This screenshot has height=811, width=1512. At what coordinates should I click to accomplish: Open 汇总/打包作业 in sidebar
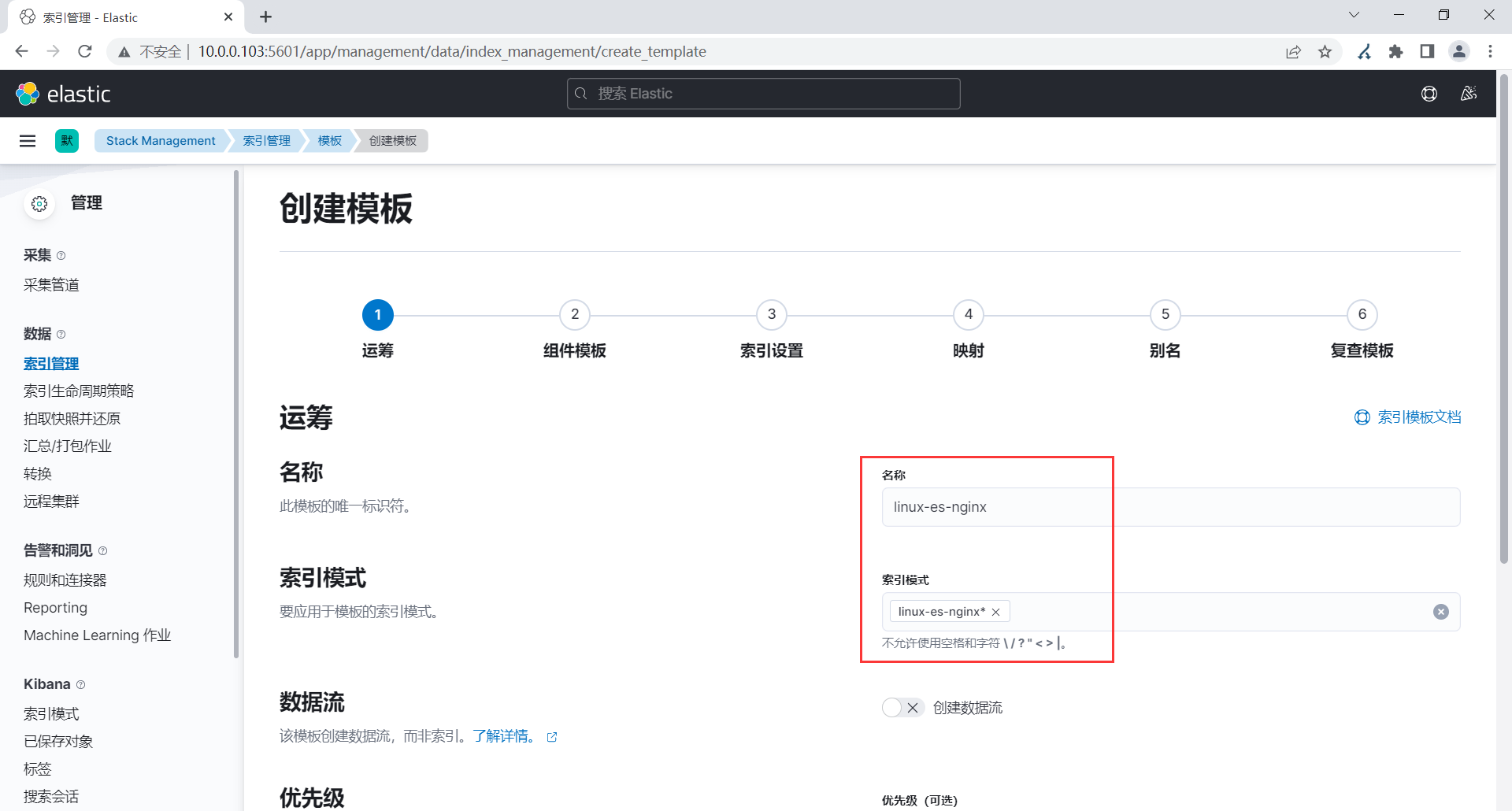tap(68, 446)
